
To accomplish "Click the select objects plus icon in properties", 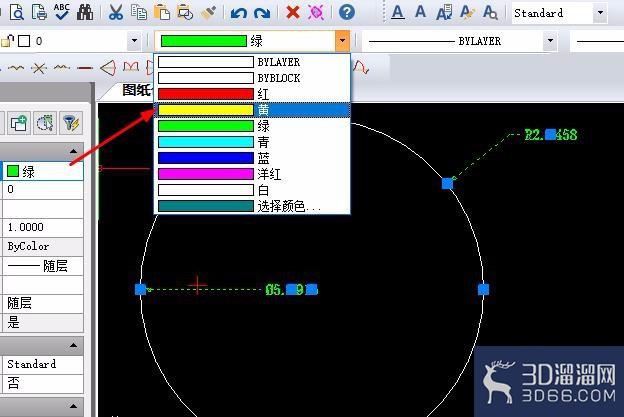I will coord(18,123).
